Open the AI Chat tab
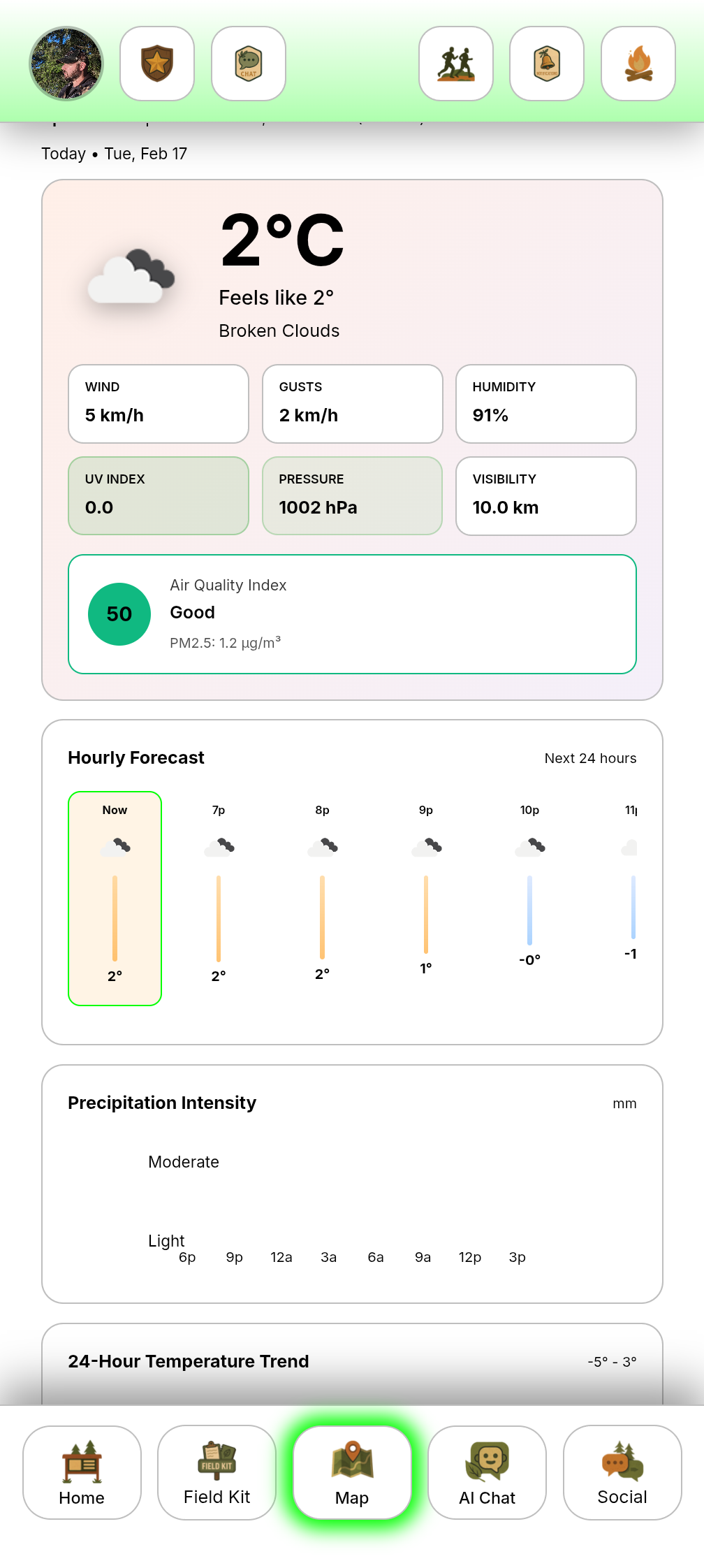The height and width of the screenshot is (1568, 704). tap(487, 1472)
